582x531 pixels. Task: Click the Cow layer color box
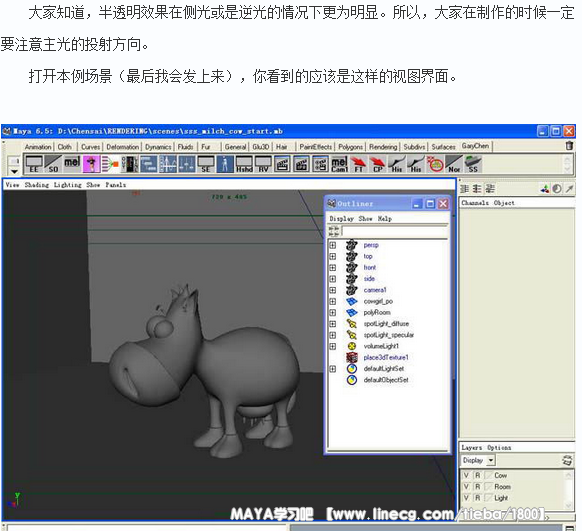tap(488, 475)
